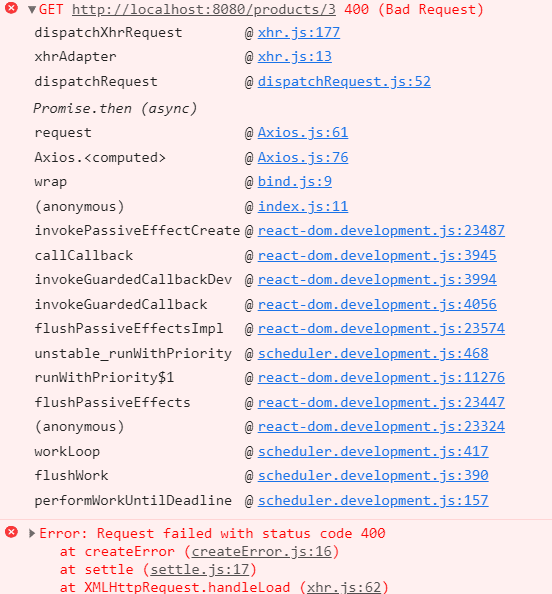This screenshot has width=552, height=594.
Task: Open the Axios.js:76 source link
Action: pyautogui.click(x=303, y=158)
